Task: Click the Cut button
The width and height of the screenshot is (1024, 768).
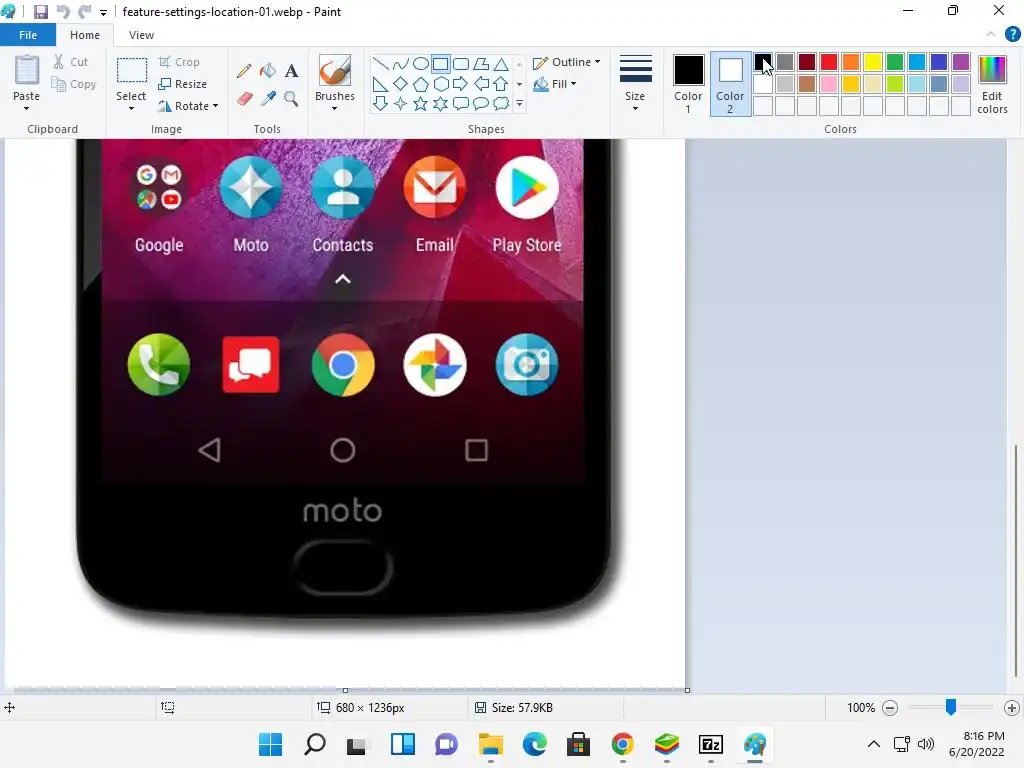Action: click(71, 62)
